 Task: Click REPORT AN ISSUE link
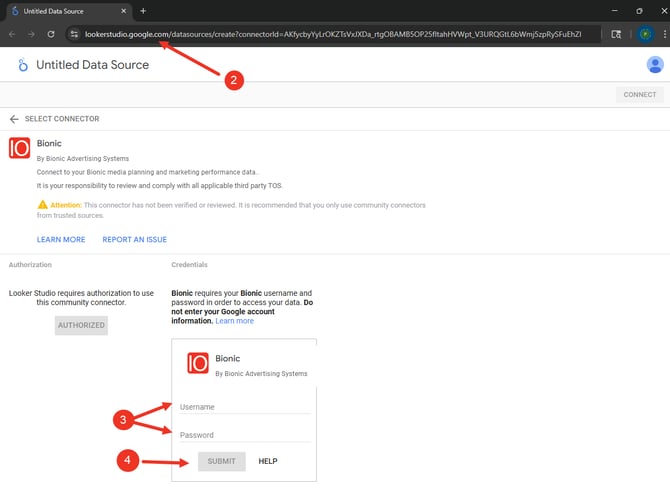(134, 240)
